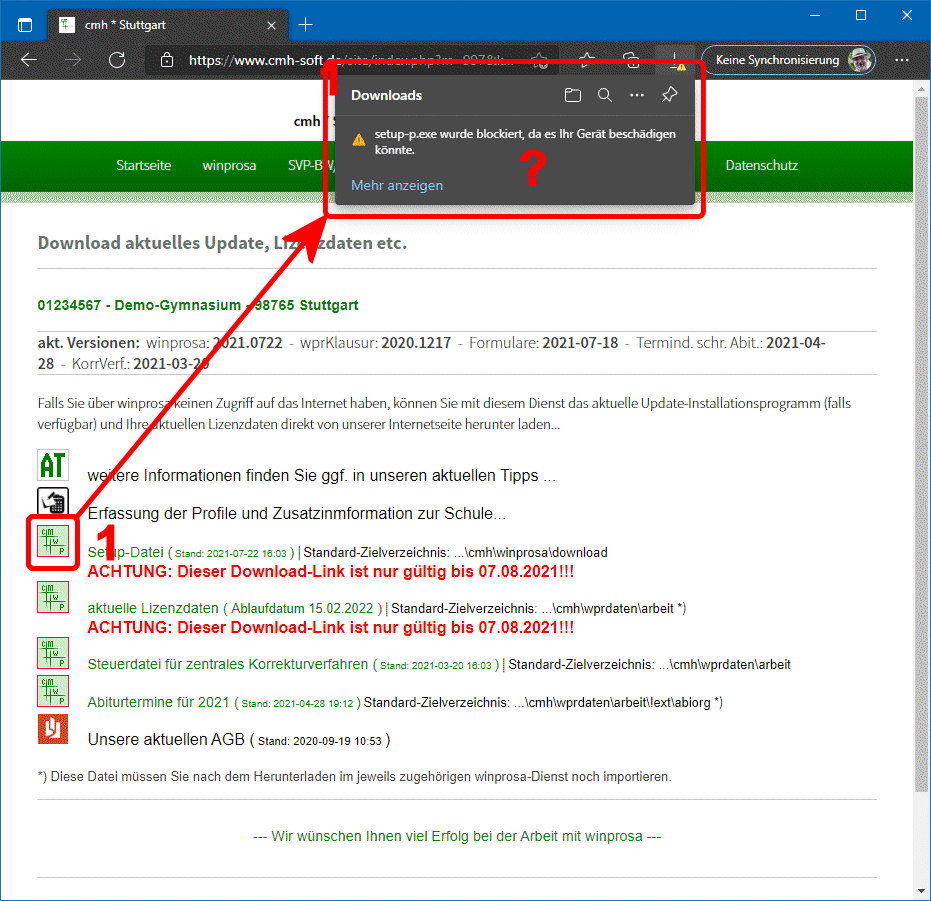Image resolution: width=931 pixels, height=901 pixels.
Task: Click the red AGB PDF icon
Action: pyautogui.click(x=52, y=729)
